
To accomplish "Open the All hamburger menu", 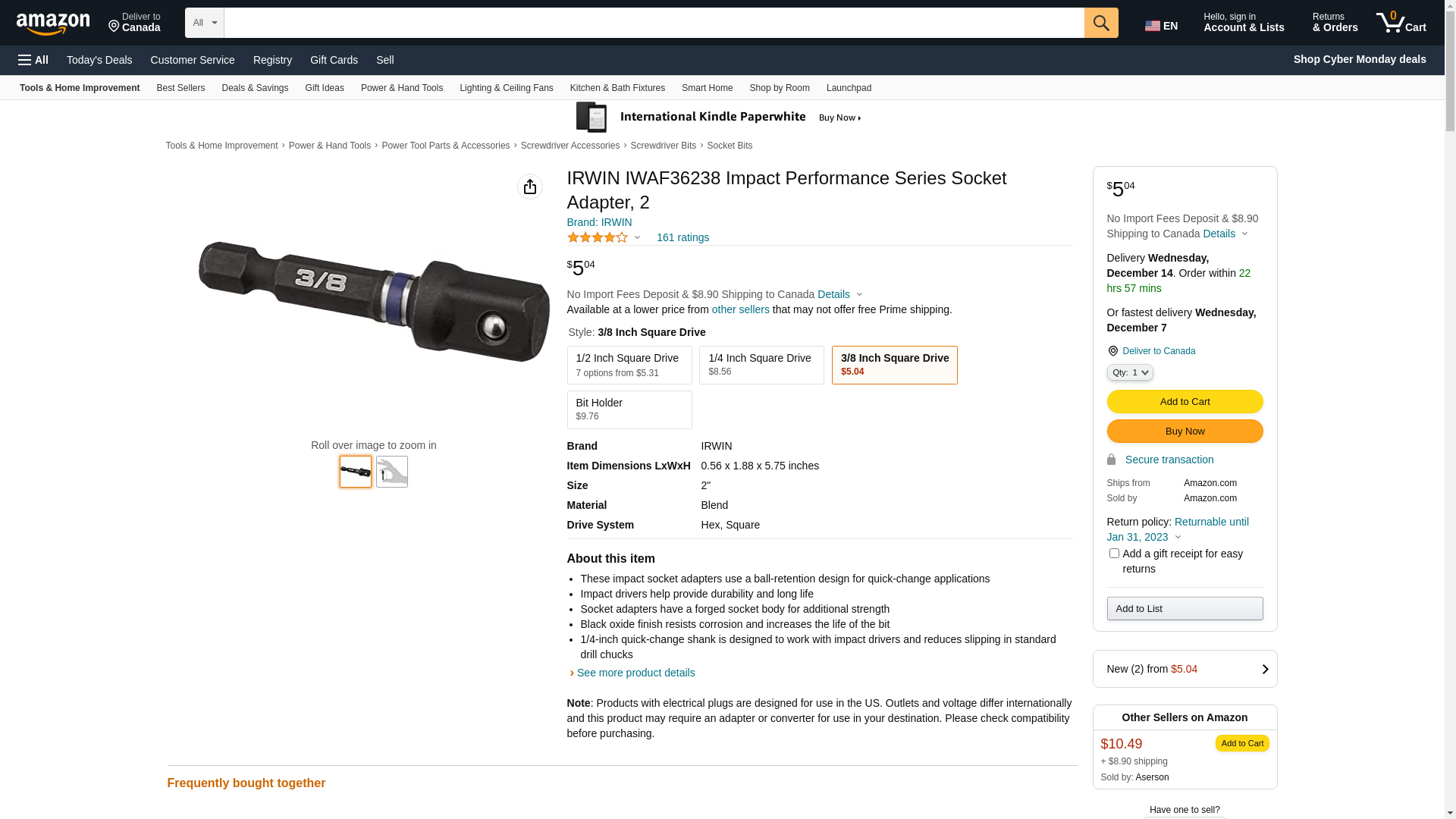I will pyautogui.click(x=33, y=60).
